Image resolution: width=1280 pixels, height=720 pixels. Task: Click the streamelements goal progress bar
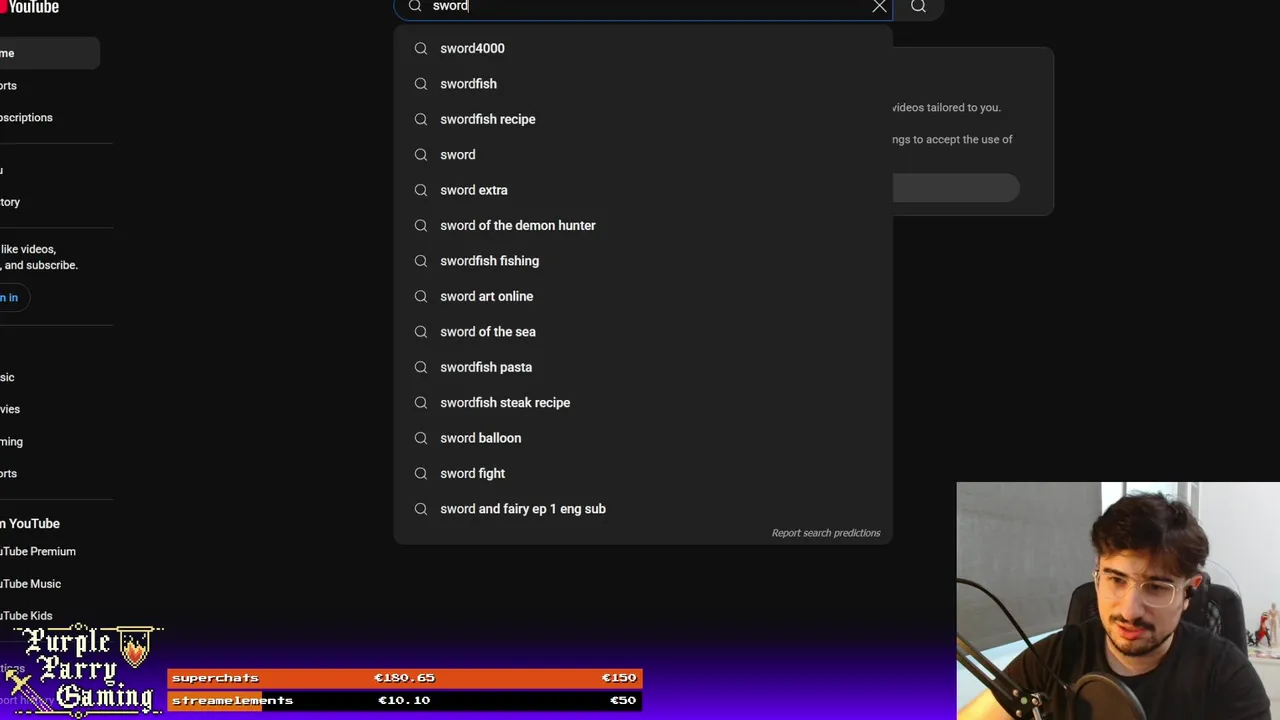pos(404,700)
